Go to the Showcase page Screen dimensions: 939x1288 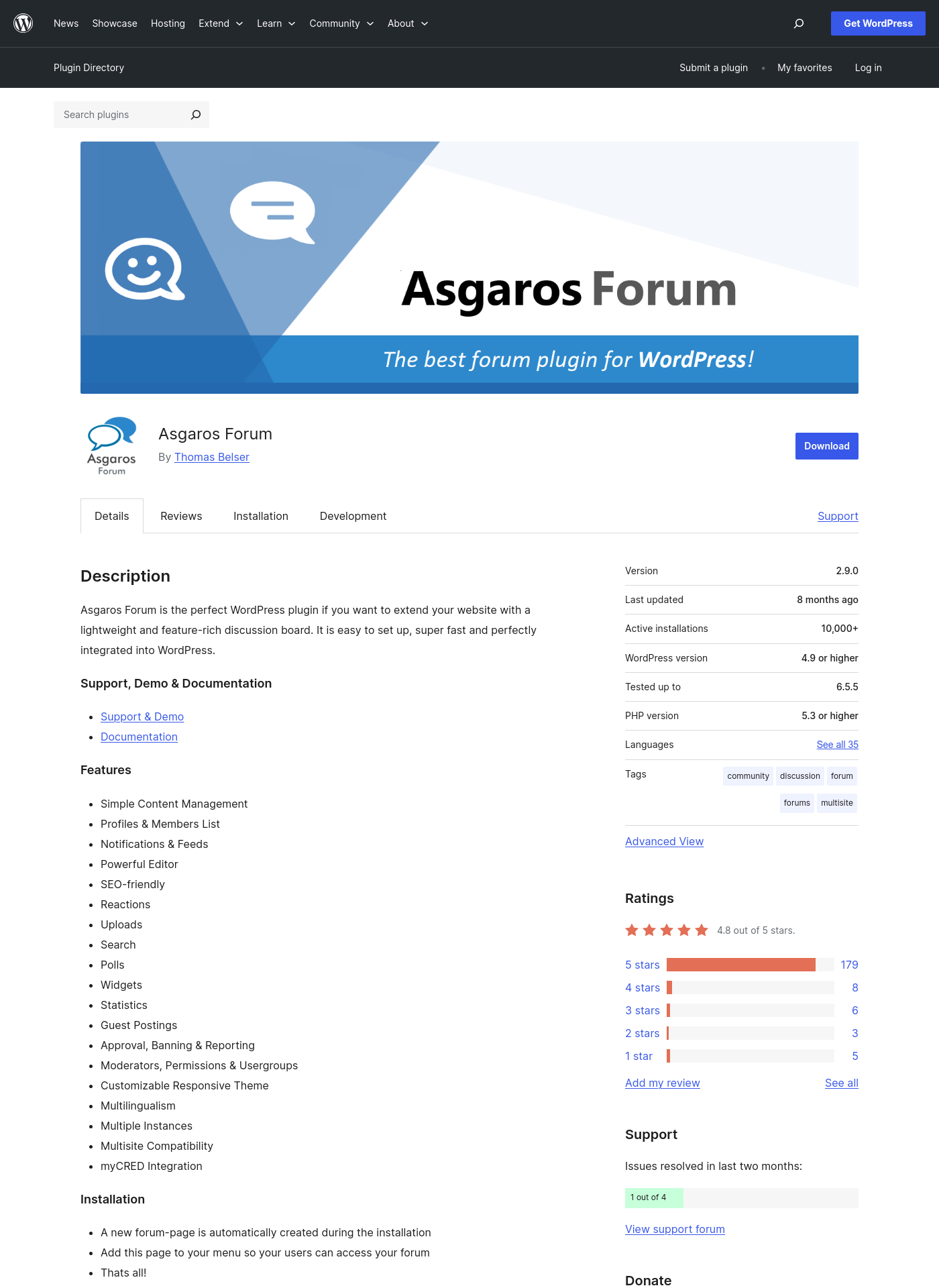(x=115, y=23)
